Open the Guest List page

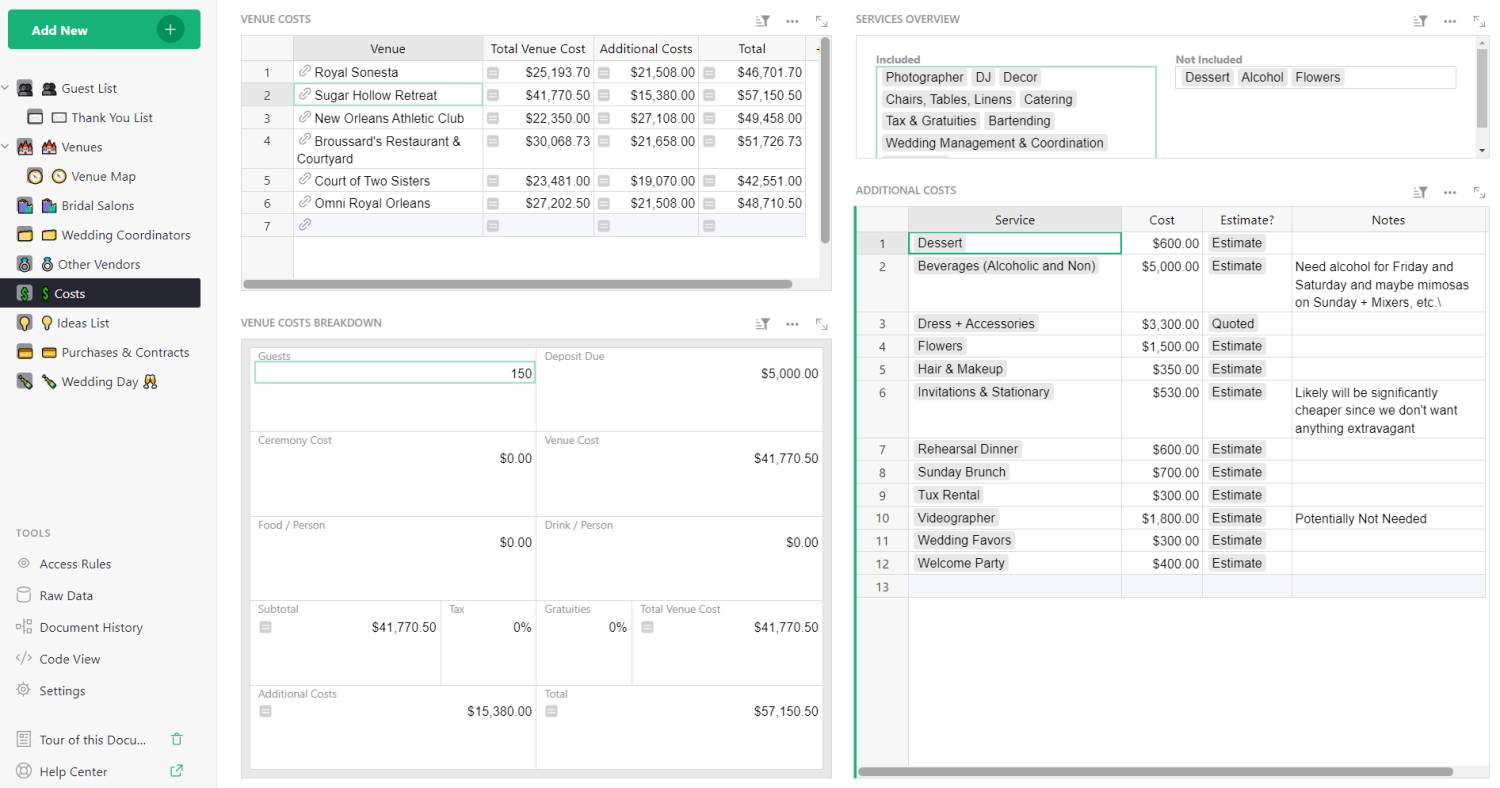tap(89, 88)
